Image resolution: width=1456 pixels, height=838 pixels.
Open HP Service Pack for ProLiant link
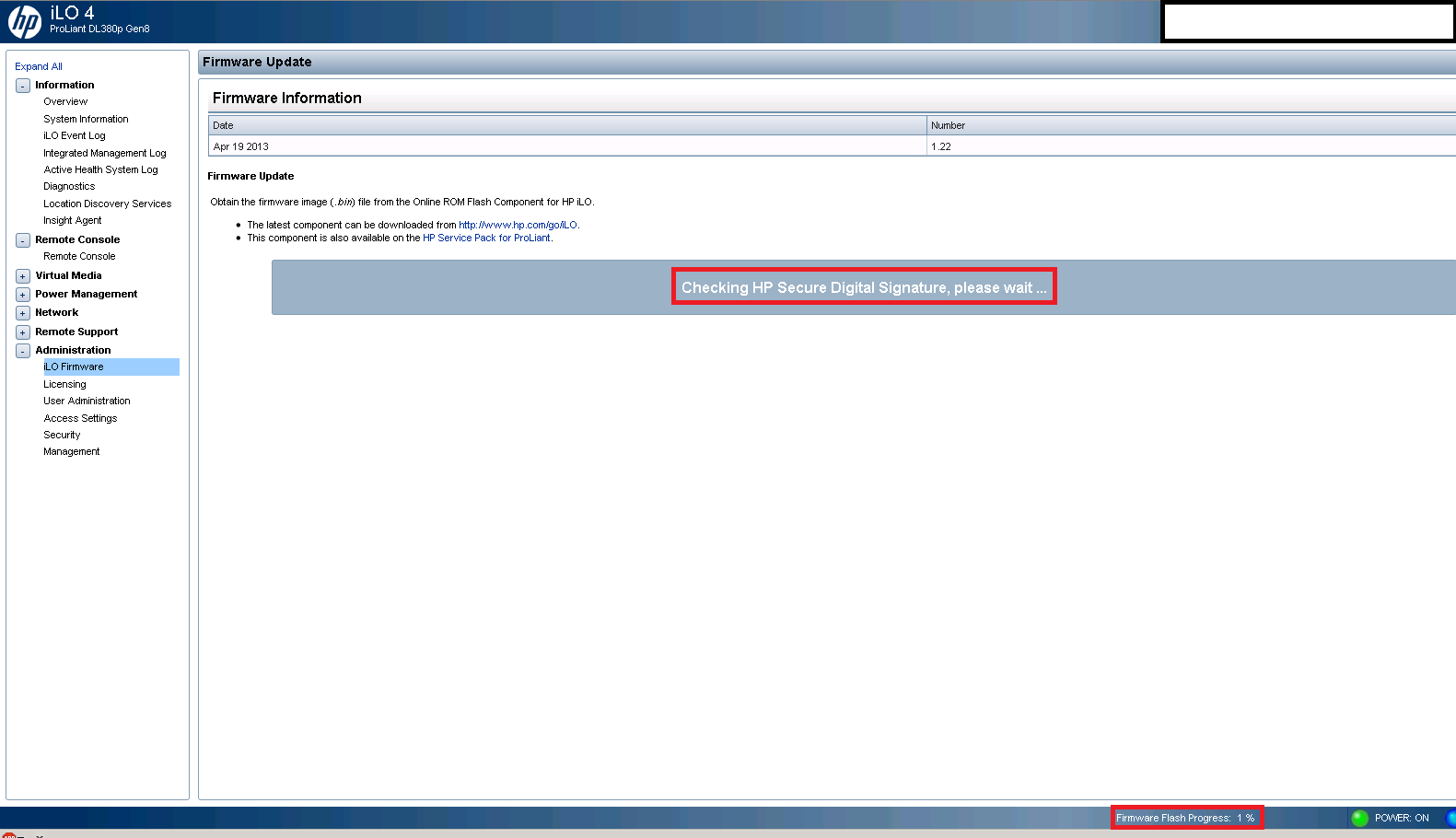(x=486, y=238)
